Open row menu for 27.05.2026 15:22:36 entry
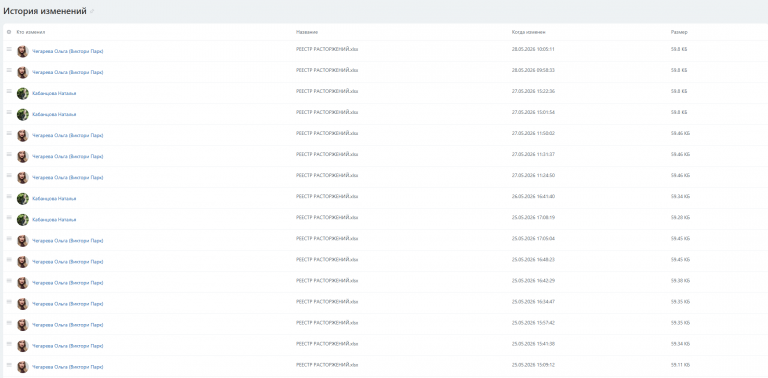This screenshot has height=378, width=768. point(9,92)
